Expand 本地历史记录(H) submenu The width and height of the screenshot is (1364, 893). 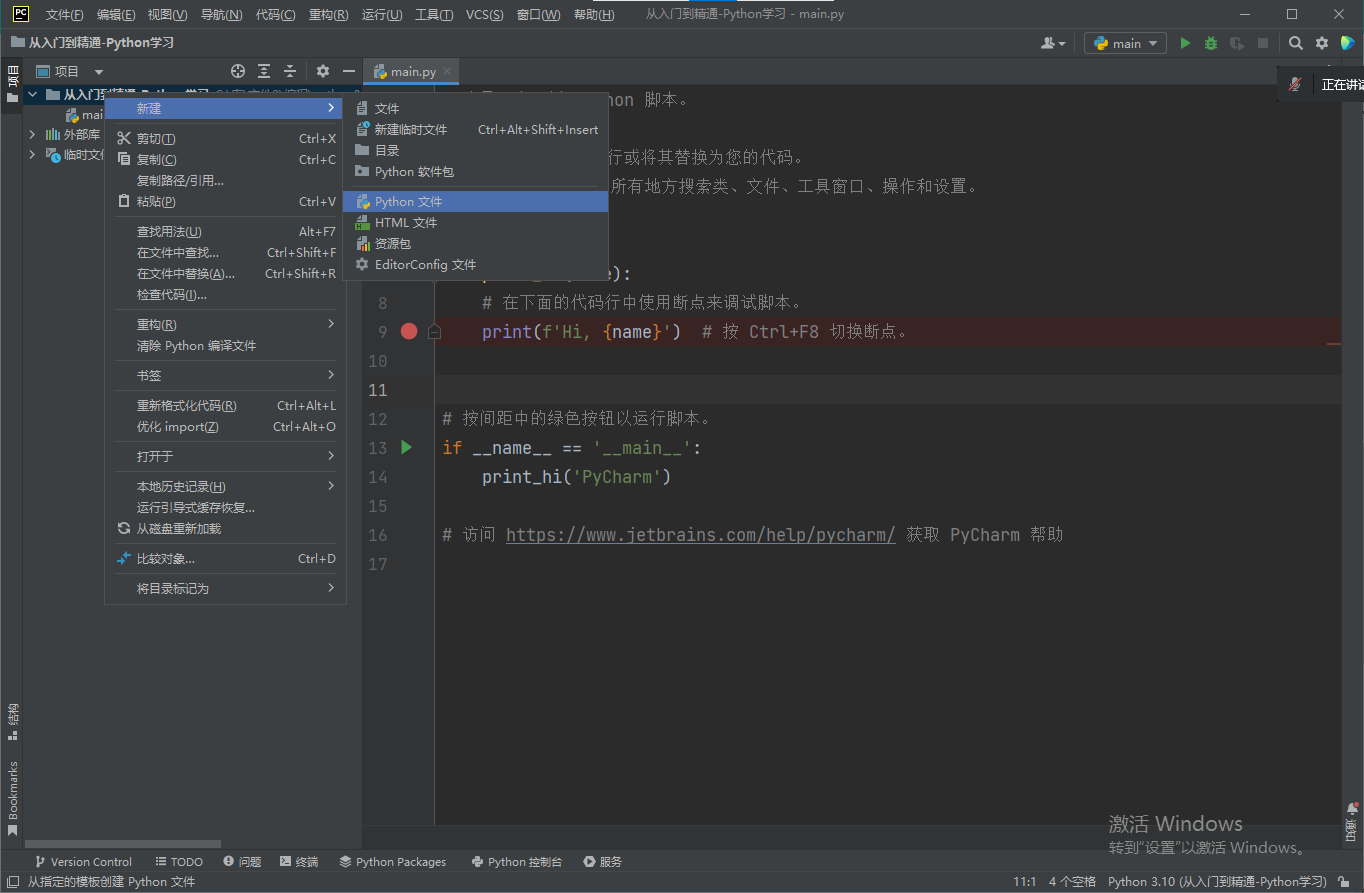coord(225,486)
